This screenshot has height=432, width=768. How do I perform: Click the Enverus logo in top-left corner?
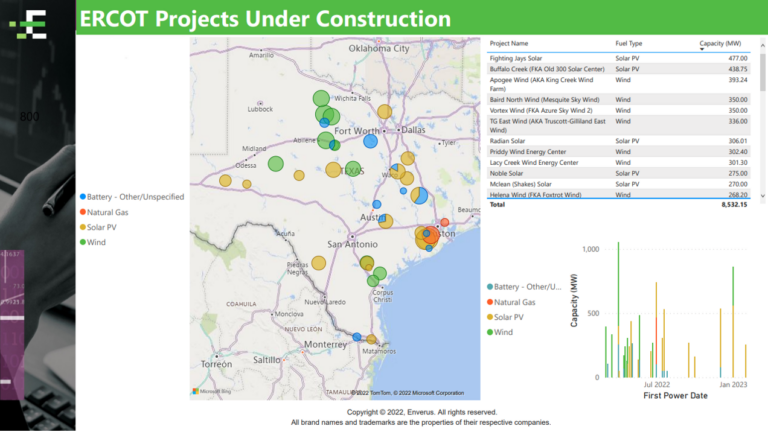pyautogui.click(x=35, y=22)
